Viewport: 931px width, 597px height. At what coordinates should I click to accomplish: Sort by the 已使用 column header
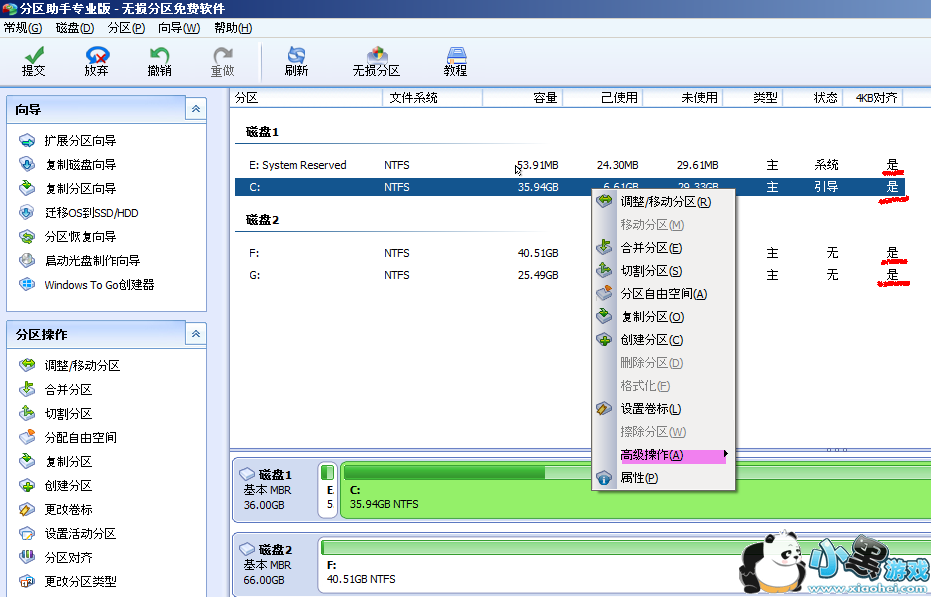tap(603, 98)
